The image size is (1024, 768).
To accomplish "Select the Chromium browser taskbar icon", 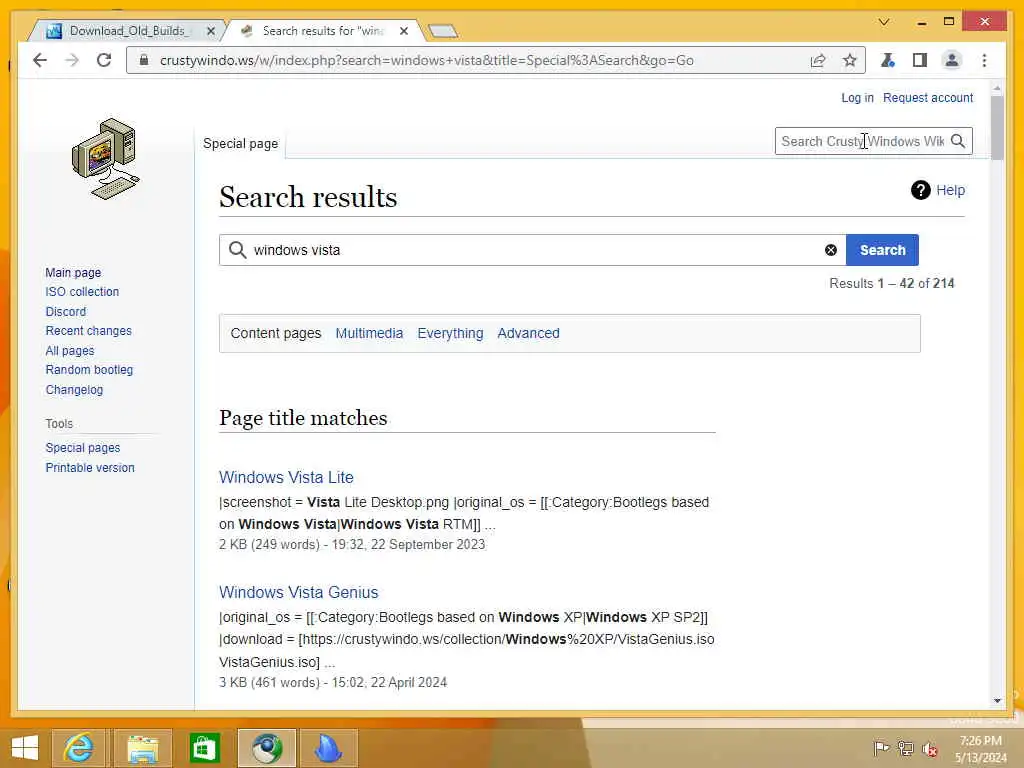I will point(267,748).
